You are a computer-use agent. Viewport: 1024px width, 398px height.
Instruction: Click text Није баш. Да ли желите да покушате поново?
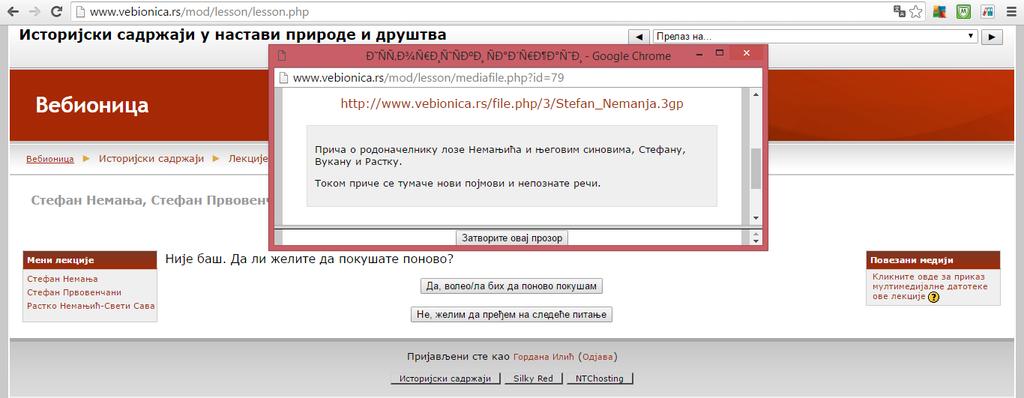pos(310,259)
